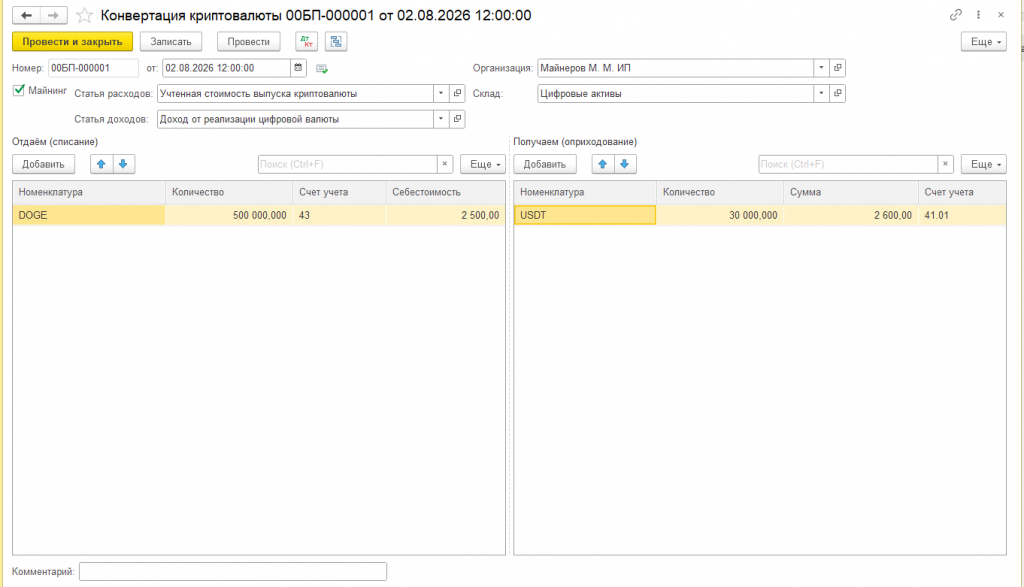
Task: Add document to favorites with star icon
Action: [x=84, y=15]
